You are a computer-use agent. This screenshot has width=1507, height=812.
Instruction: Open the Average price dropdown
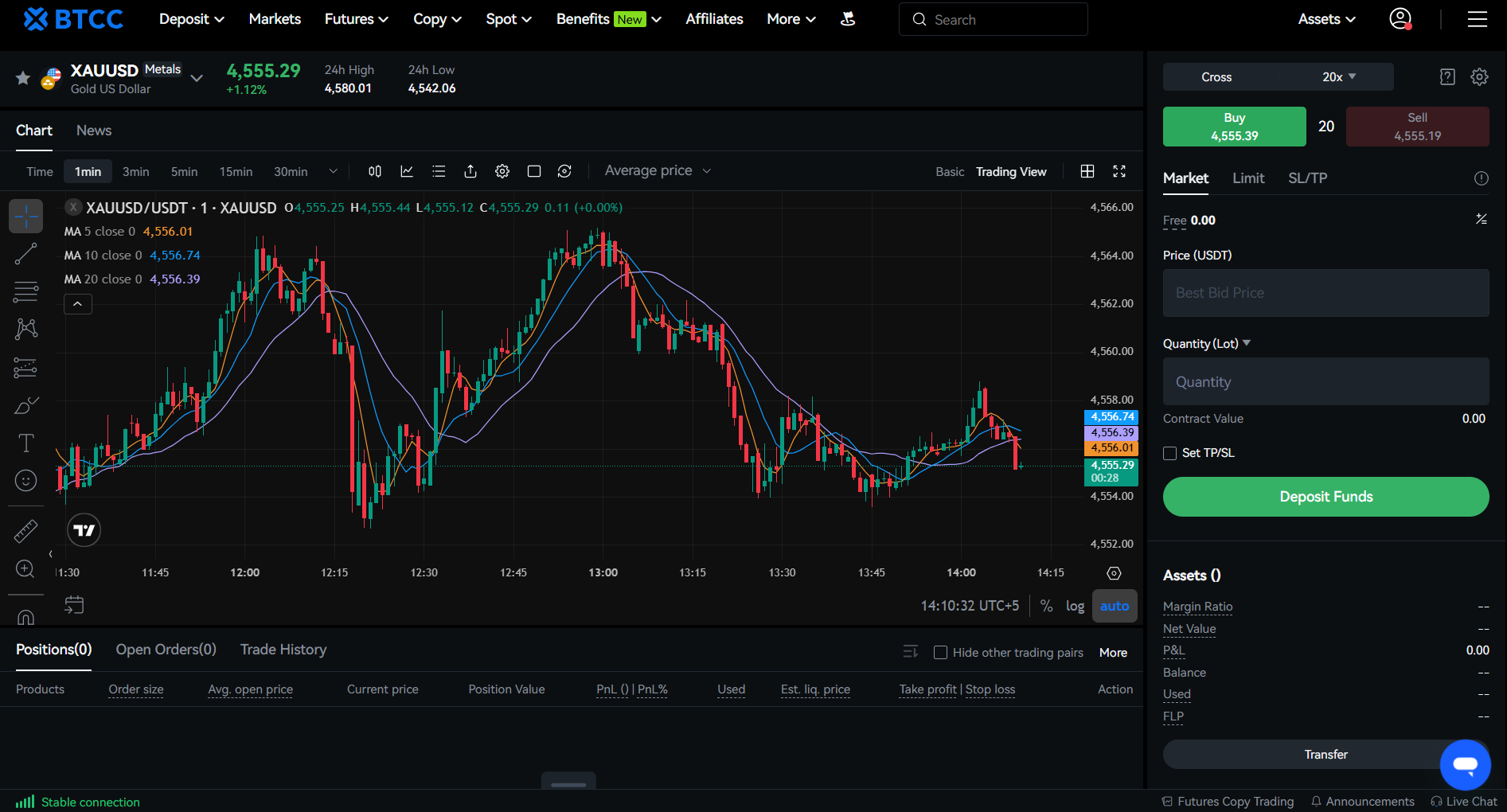[x=658, y=171]
